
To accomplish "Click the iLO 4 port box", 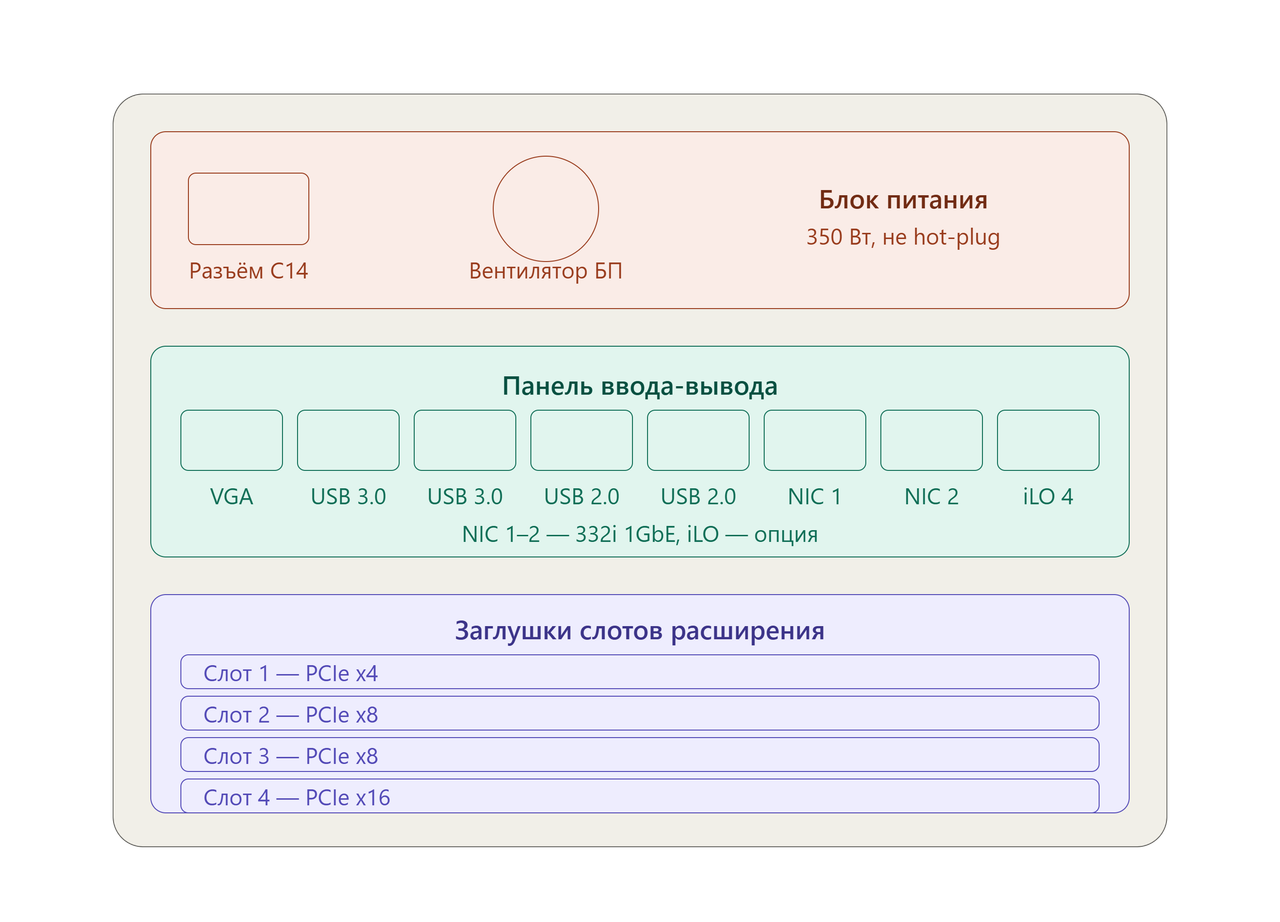I will [1048, 440].
